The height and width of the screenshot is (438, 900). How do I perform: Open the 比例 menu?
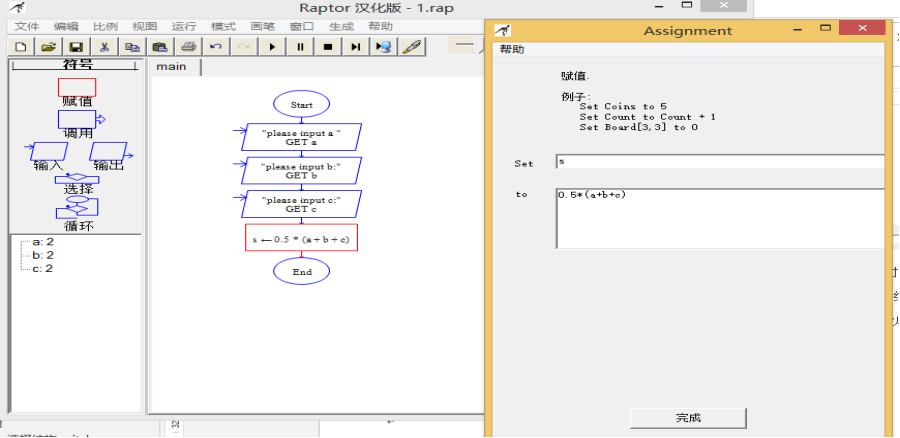pyautogui.click(x=105, y=26)
